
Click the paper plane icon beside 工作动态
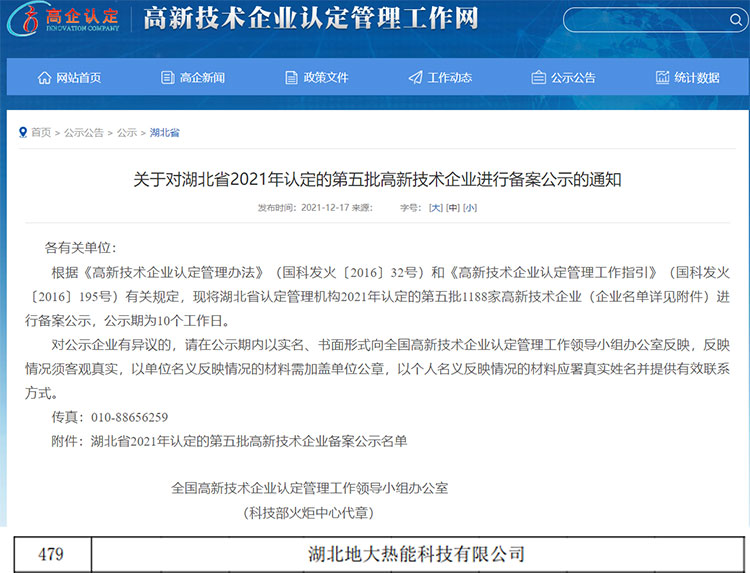[x=415, y=78]
